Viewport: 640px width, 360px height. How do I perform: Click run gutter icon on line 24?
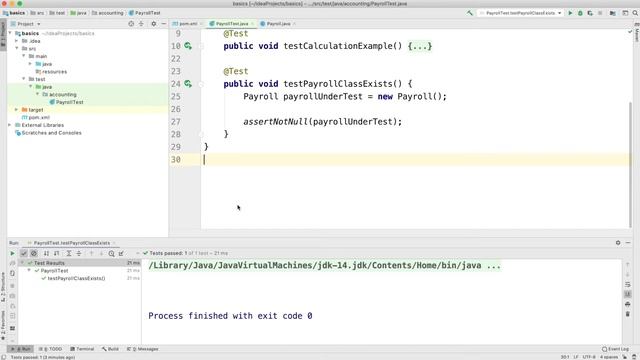coord(188,84)
